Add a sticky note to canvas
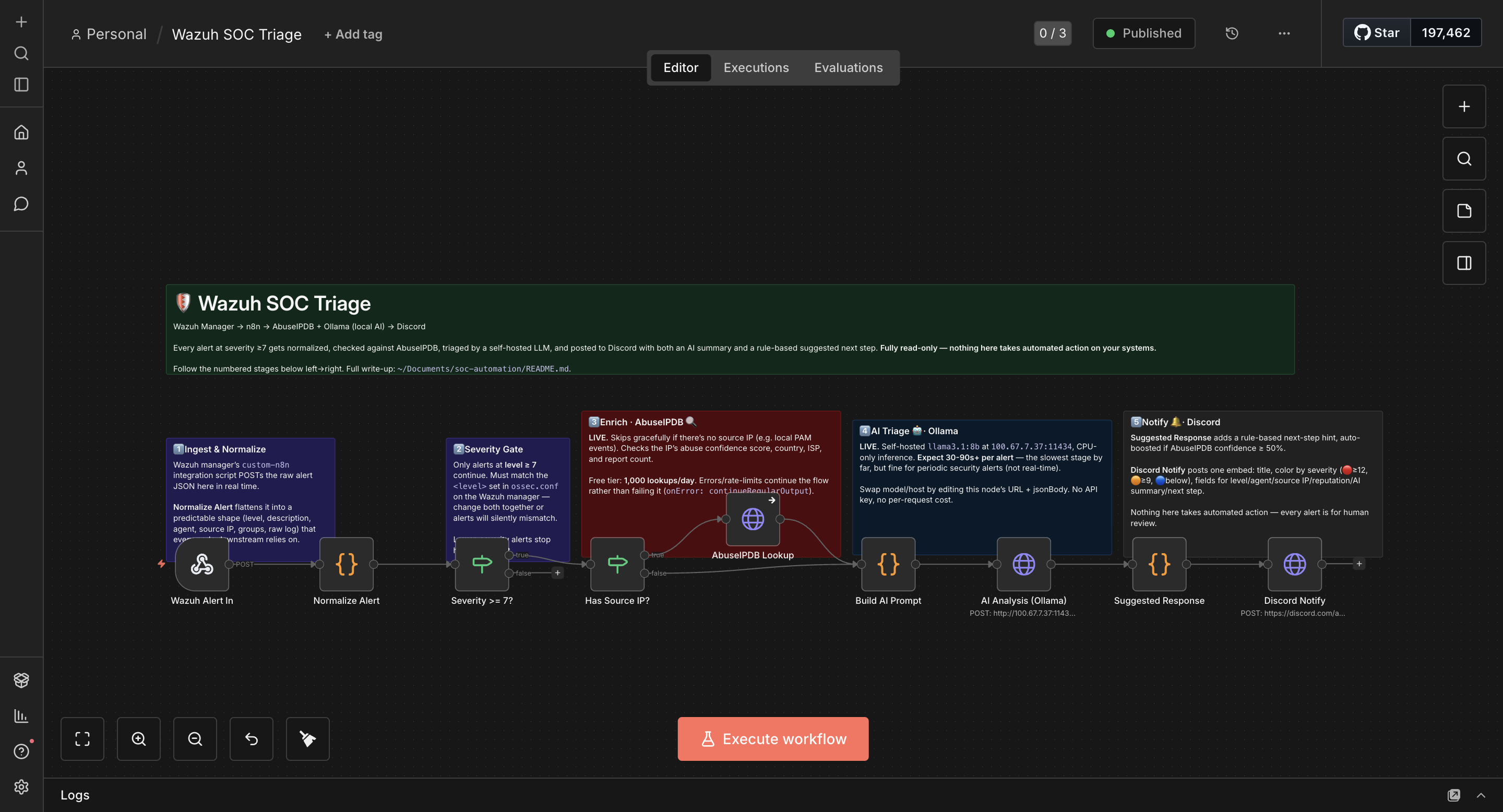 click(1464, 211)
